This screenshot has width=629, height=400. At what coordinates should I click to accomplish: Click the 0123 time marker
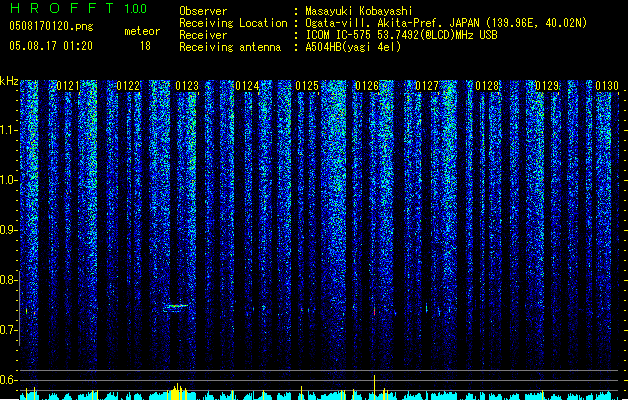[x=187, y=86]
